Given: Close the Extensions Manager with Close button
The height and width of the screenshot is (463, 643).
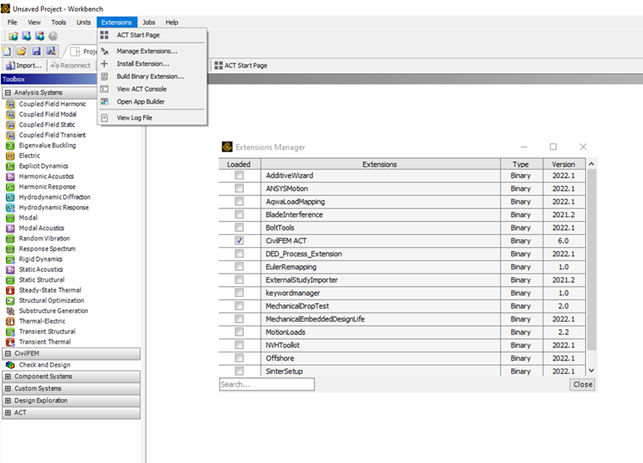Looking at the screenshot, I should point(582,384).
